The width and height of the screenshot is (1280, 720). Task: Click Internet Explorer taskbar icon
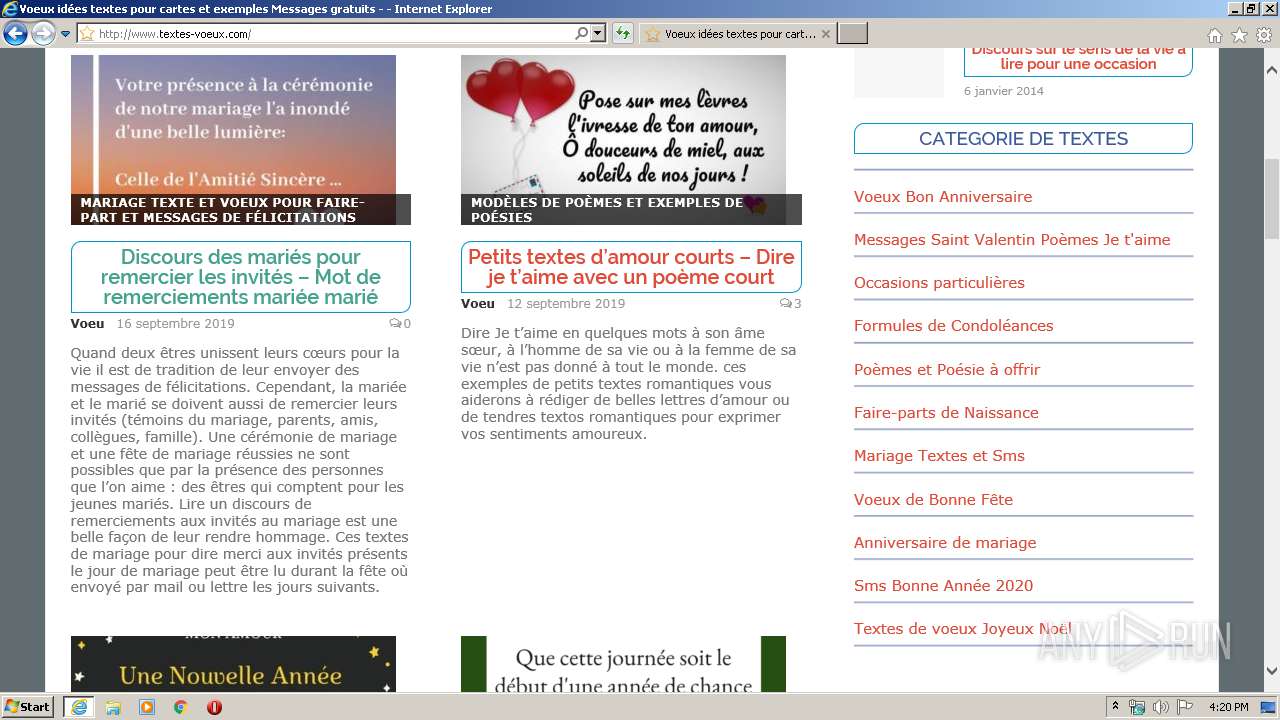pyautogui.click(x=79, y=707)
